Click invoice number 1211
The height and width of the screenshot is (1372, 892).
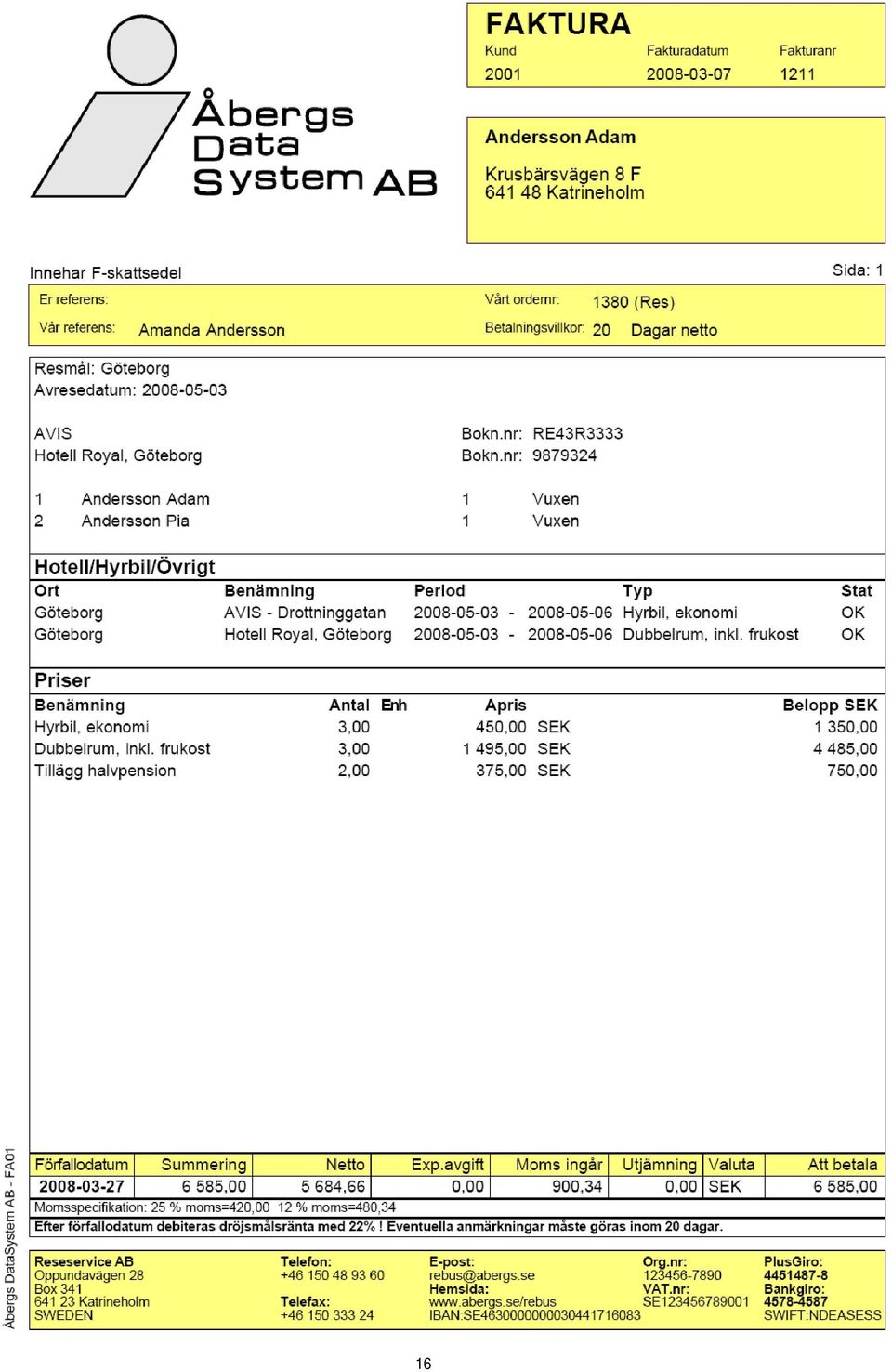pyautogui.click(x=797, y=74)
